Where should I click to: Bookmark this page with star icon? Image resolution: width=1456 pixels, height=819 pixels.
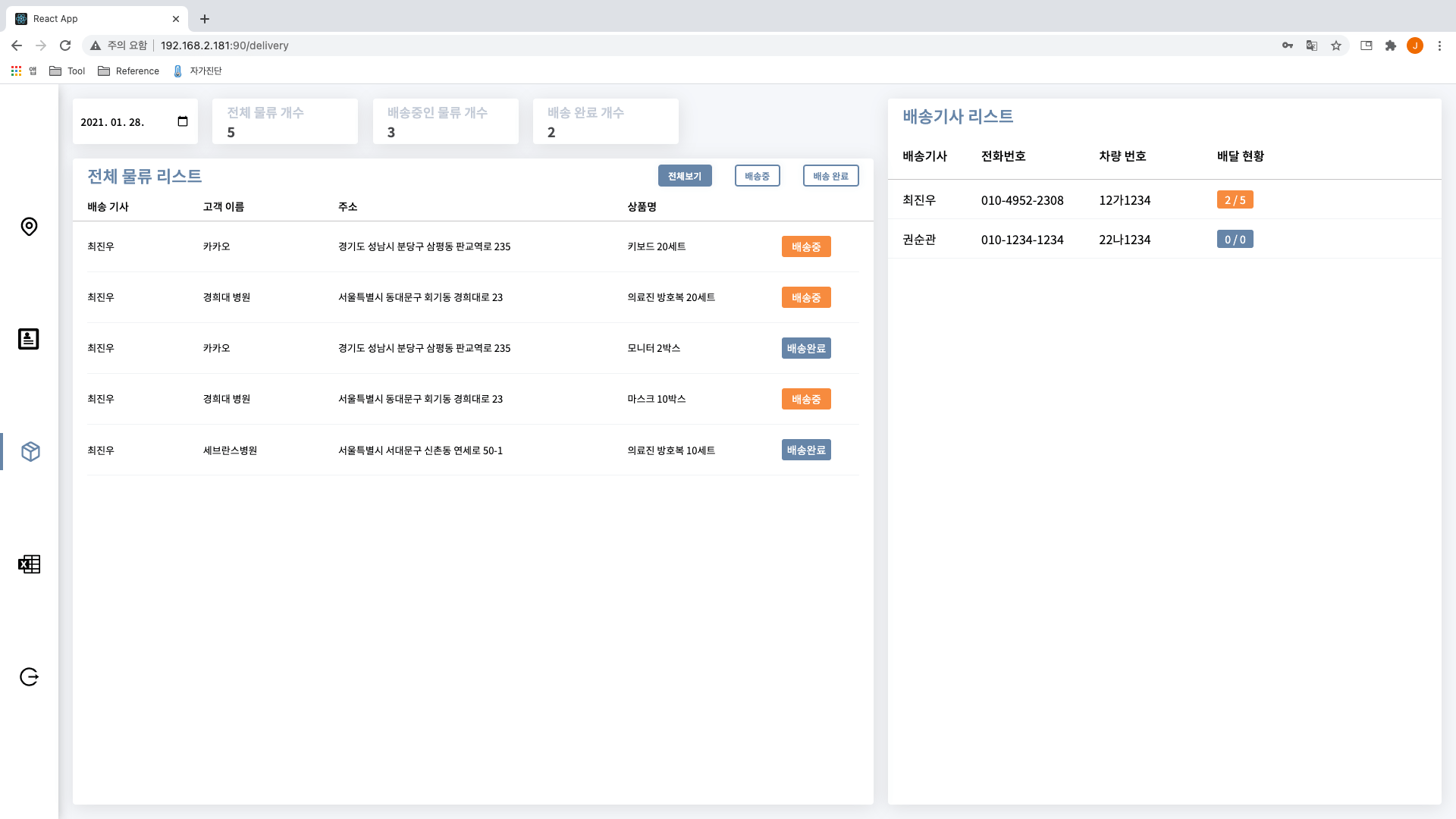tap(1336, 45)
